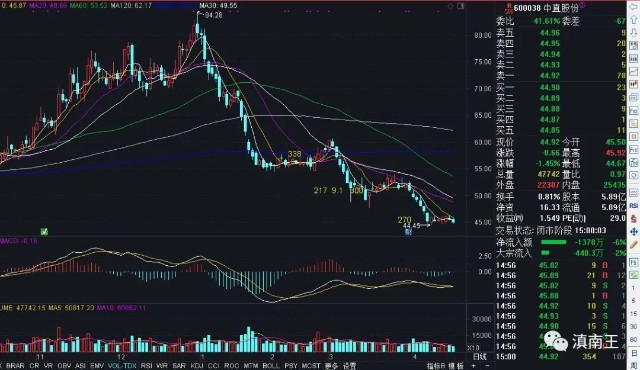Switch to the VR indicator tab
The height and width of the screenshot is (370, 640).
[x=48, y=366]
